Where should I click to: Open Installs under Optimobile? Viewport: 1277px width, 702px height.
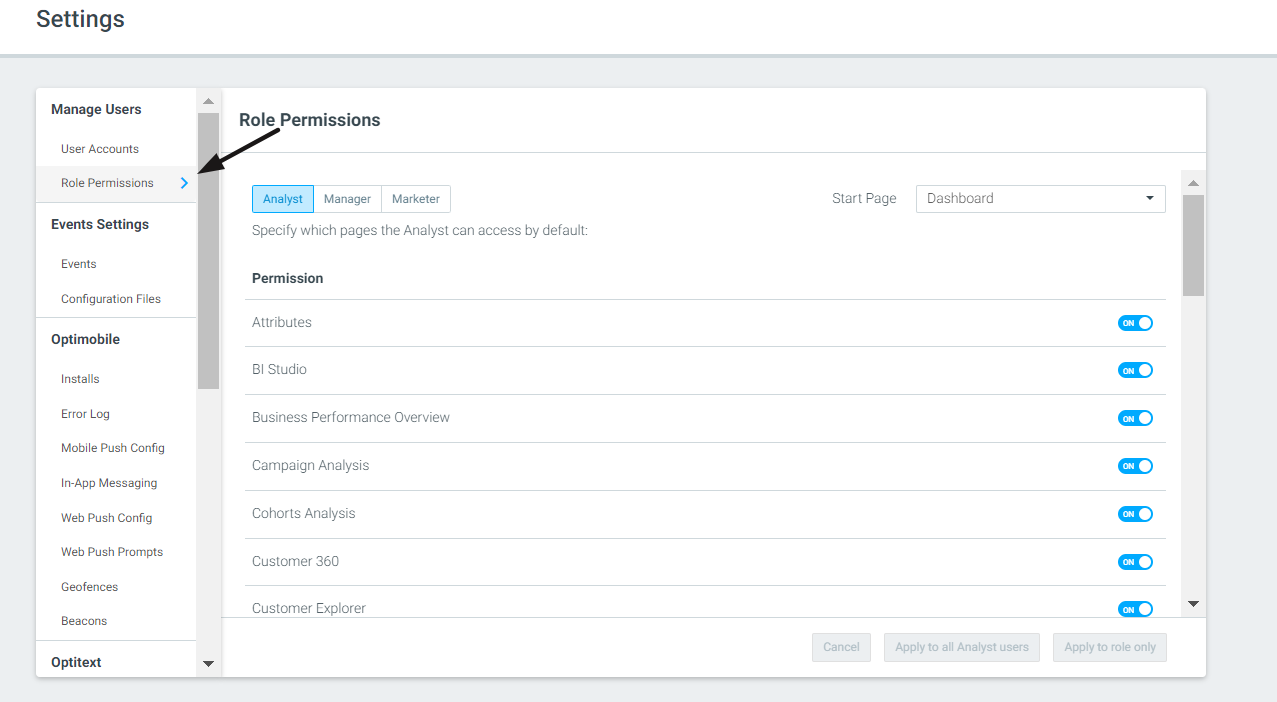[80, 379]
